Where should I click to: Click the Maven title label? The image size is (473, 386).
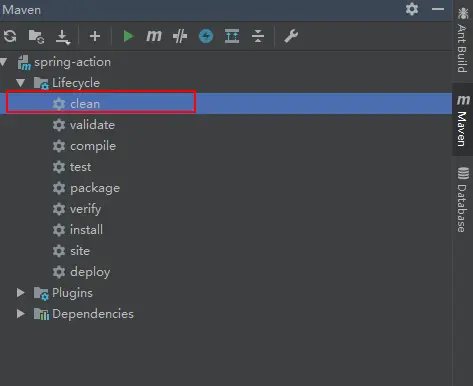22,10
